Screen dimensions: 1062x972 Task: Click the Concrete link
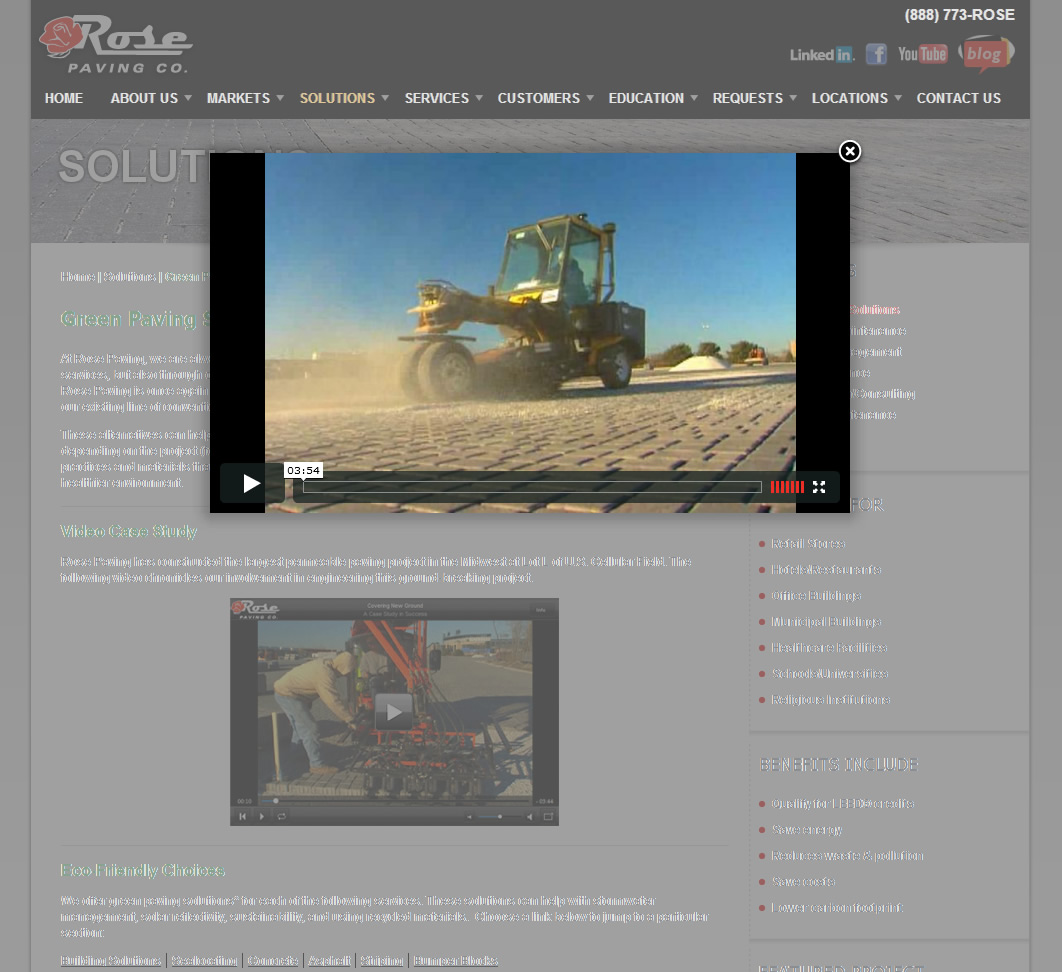pyautogui.click(x=273, y=960)
